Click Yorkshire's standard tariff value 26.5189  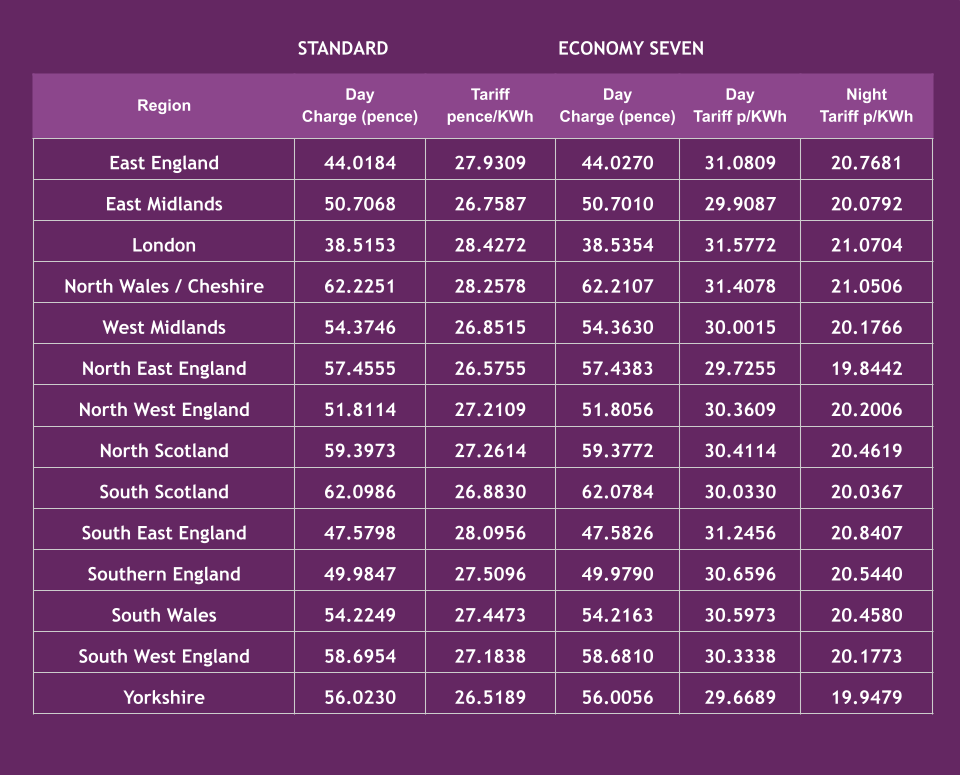click(x=490, y=697)
